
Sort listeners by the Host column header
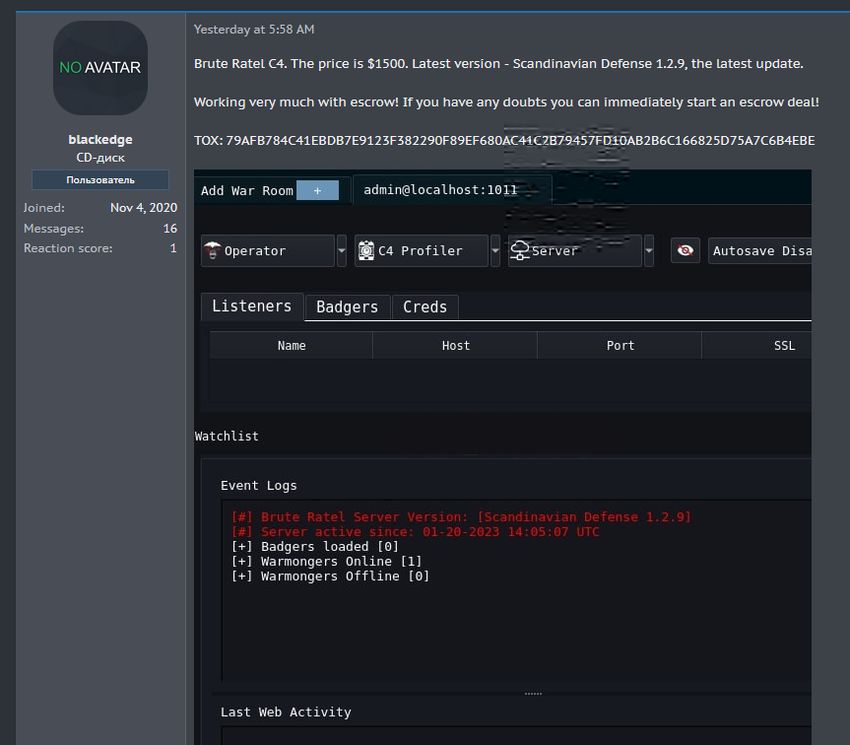[x=455, y=345]
